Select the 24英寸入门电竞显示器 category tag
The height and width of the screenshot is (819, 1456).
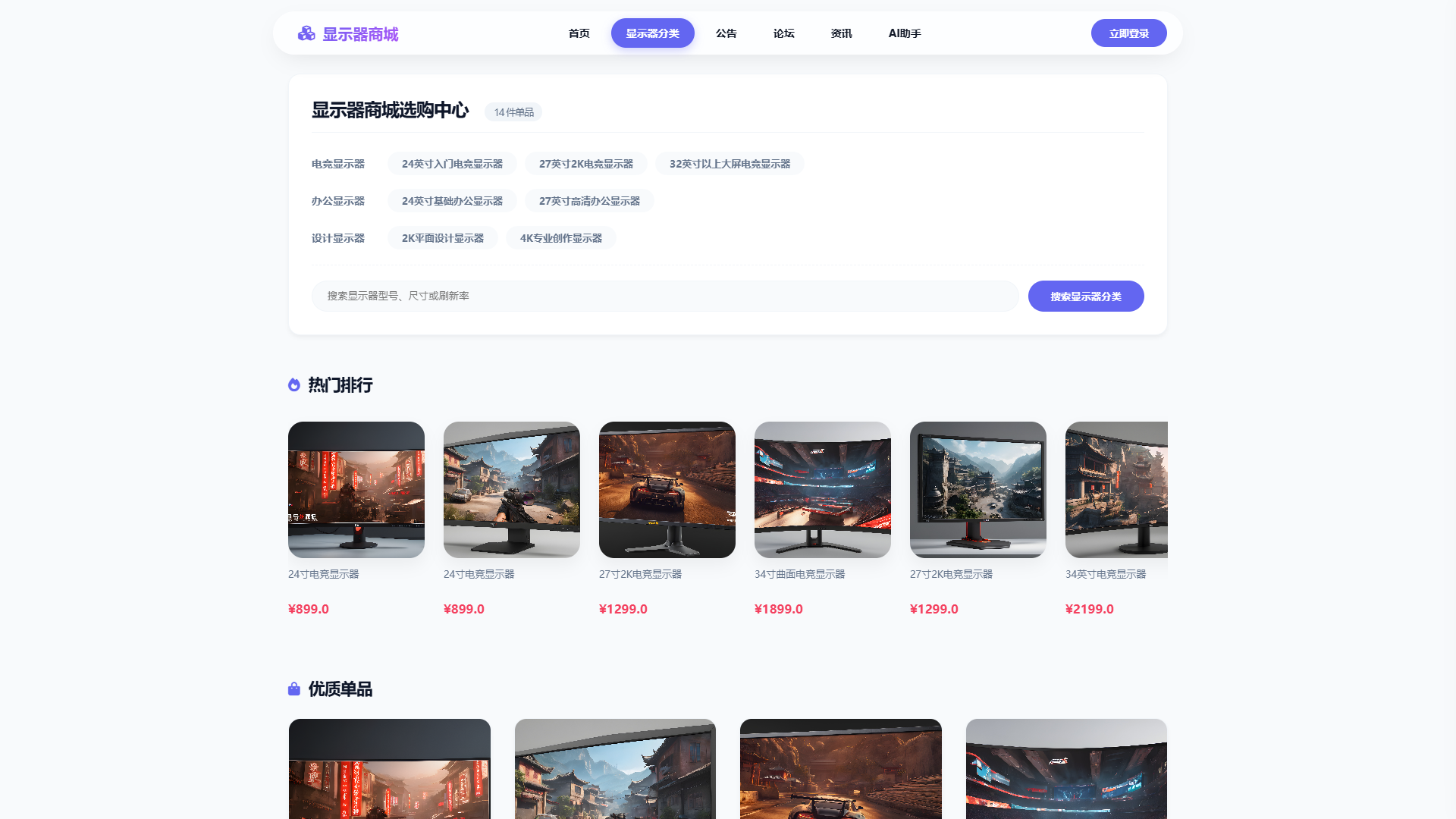(452, 164)
